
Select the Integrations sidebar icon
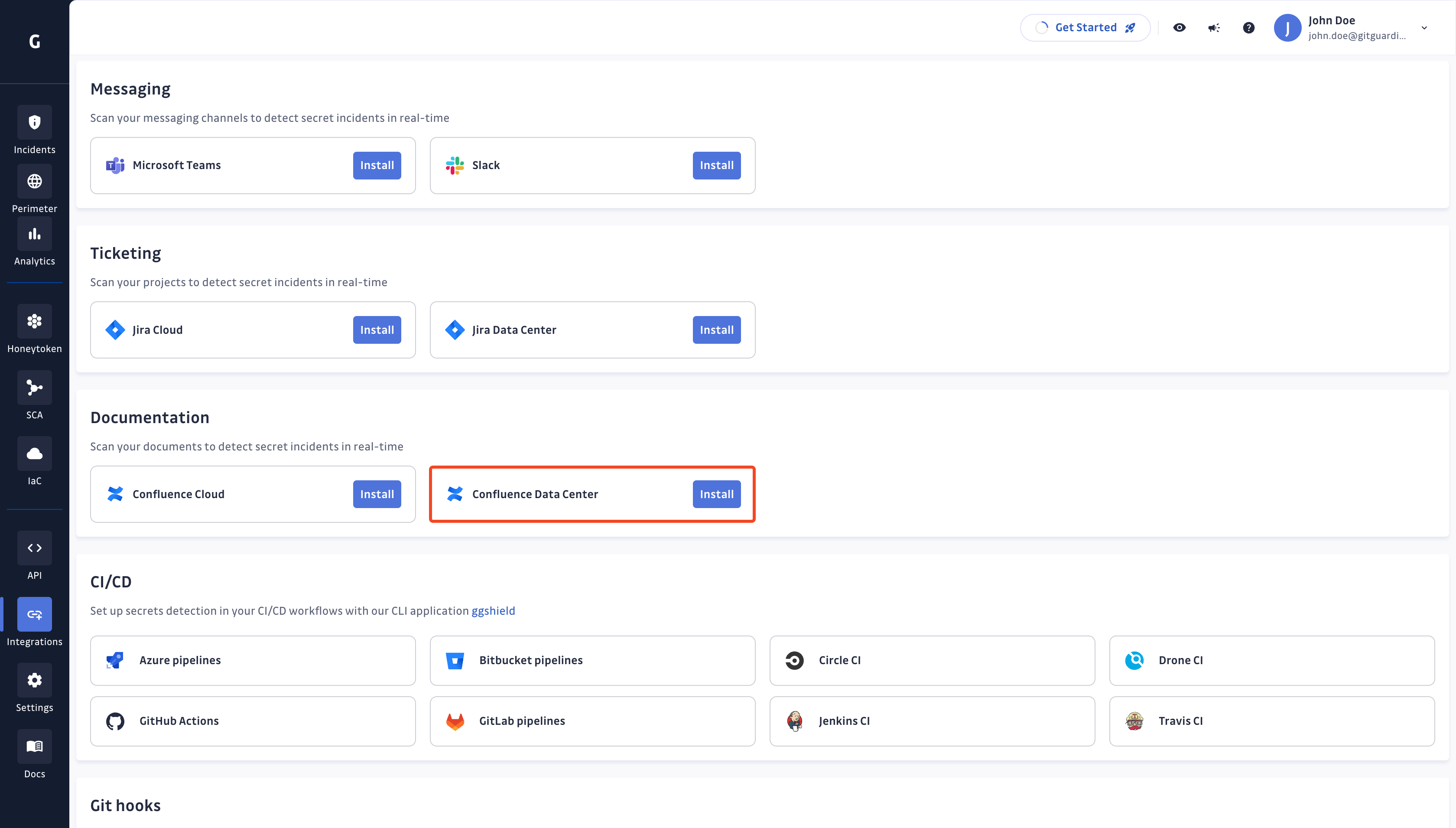(x=35, y=614)
